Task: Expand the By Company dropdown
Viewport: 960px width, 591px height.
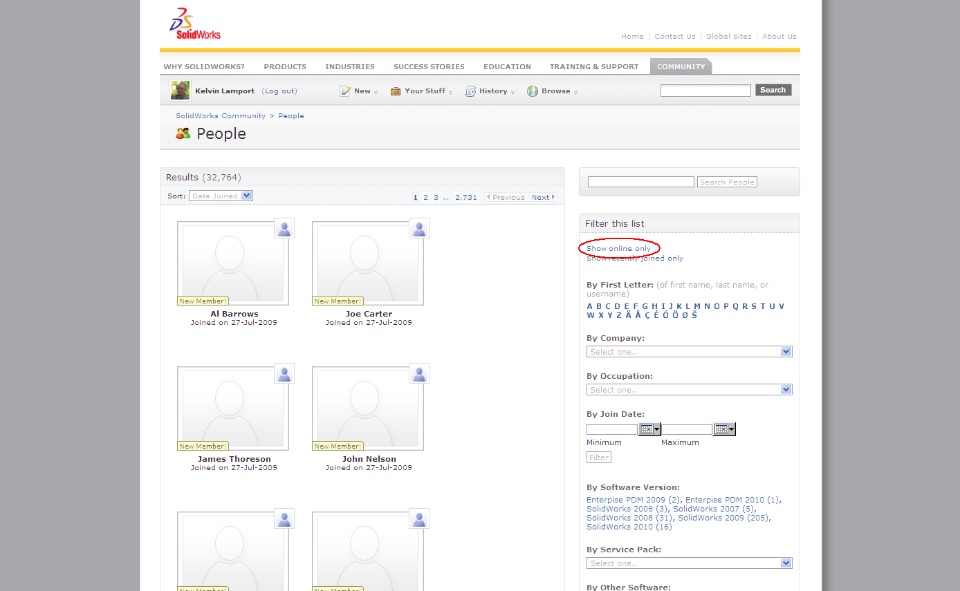Action: coord(689,352)
